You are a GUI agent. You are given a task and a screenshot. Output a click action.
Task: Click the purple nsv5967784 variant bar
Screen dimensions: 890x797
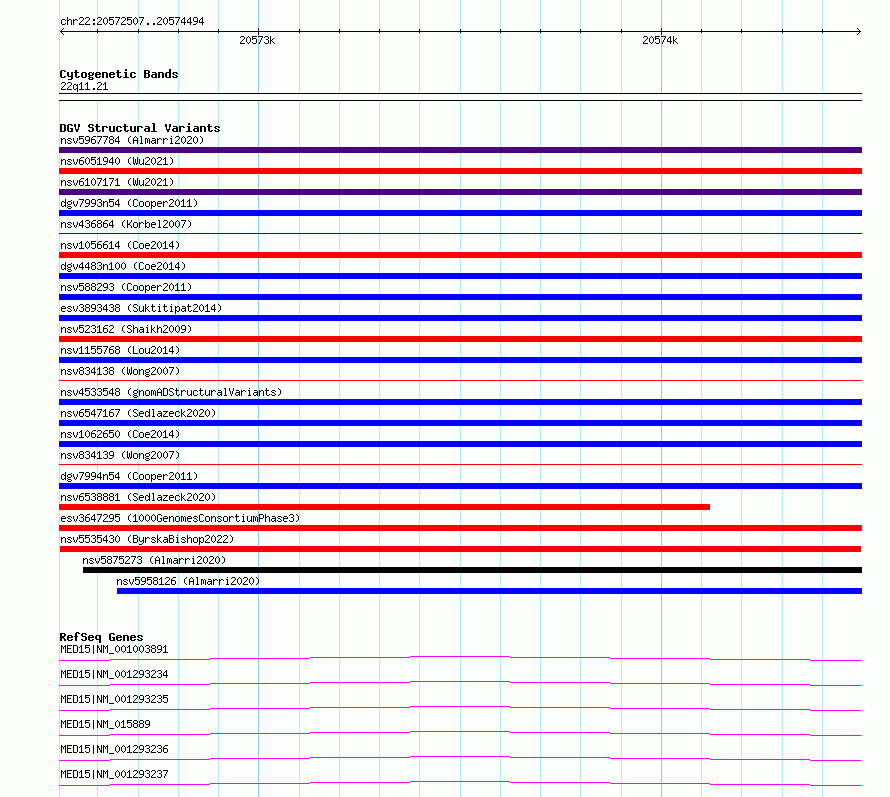point(460,150)
